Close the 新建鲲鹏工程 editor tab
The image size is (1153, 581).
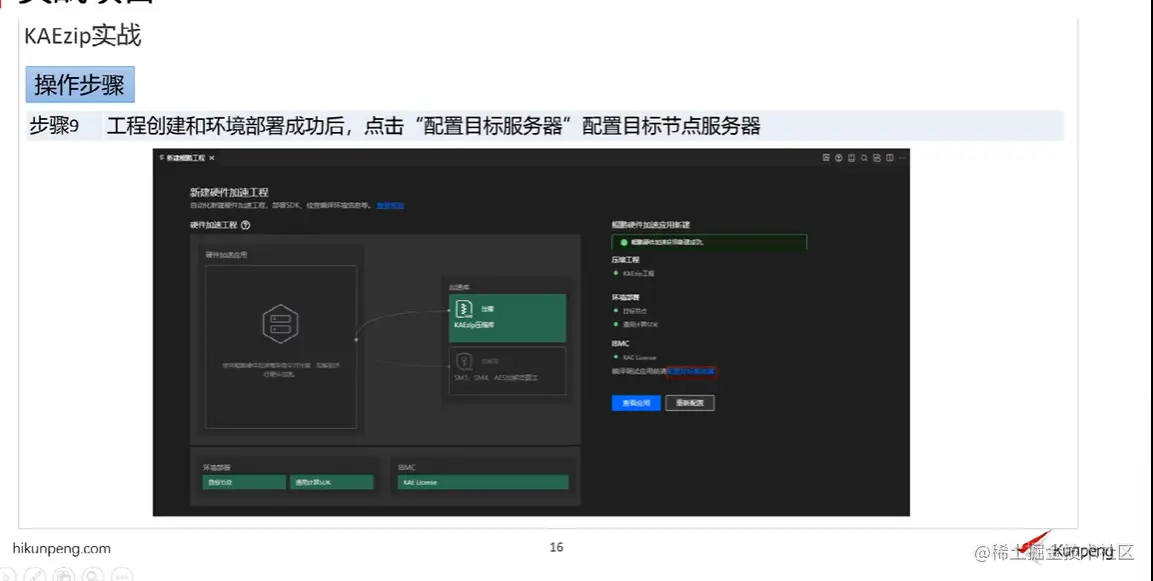coord(212,158)
